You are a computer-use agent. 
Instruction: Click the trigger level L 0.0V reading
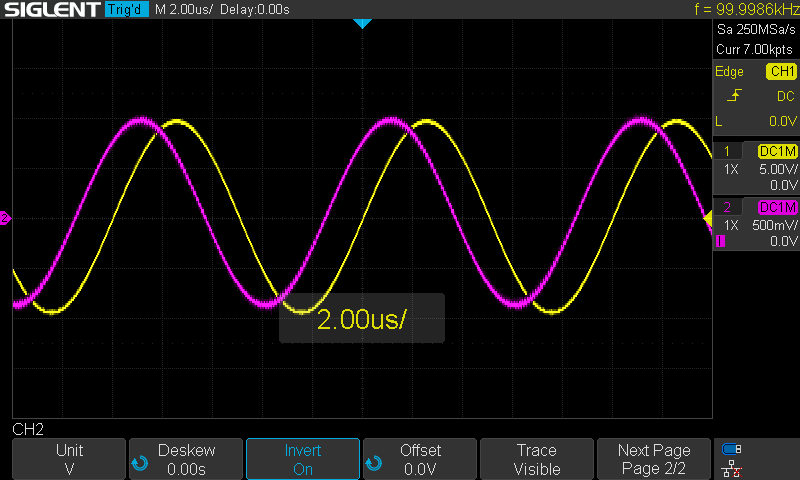(x=756, y=121)
